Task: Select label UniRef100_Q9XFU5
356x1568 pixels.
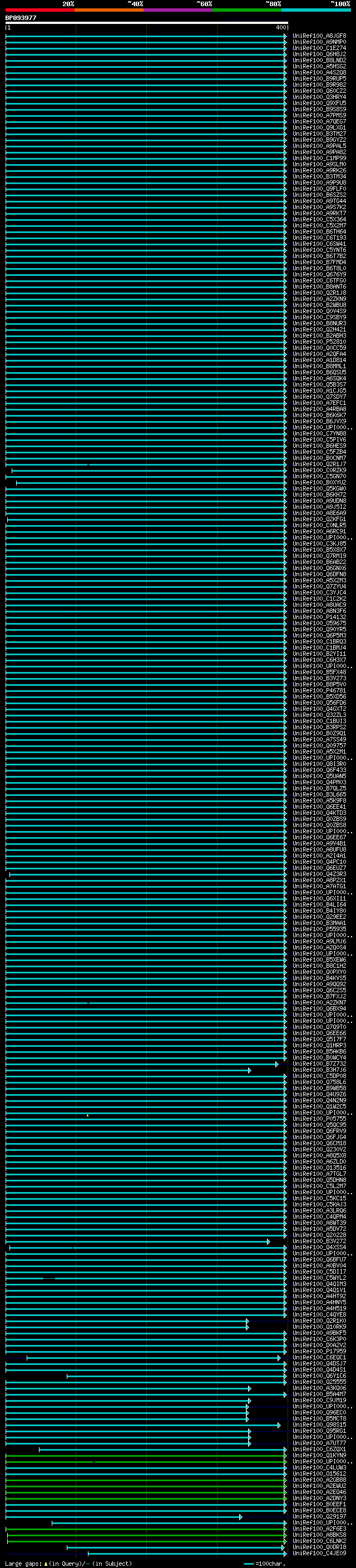Action: pos(319,103)
